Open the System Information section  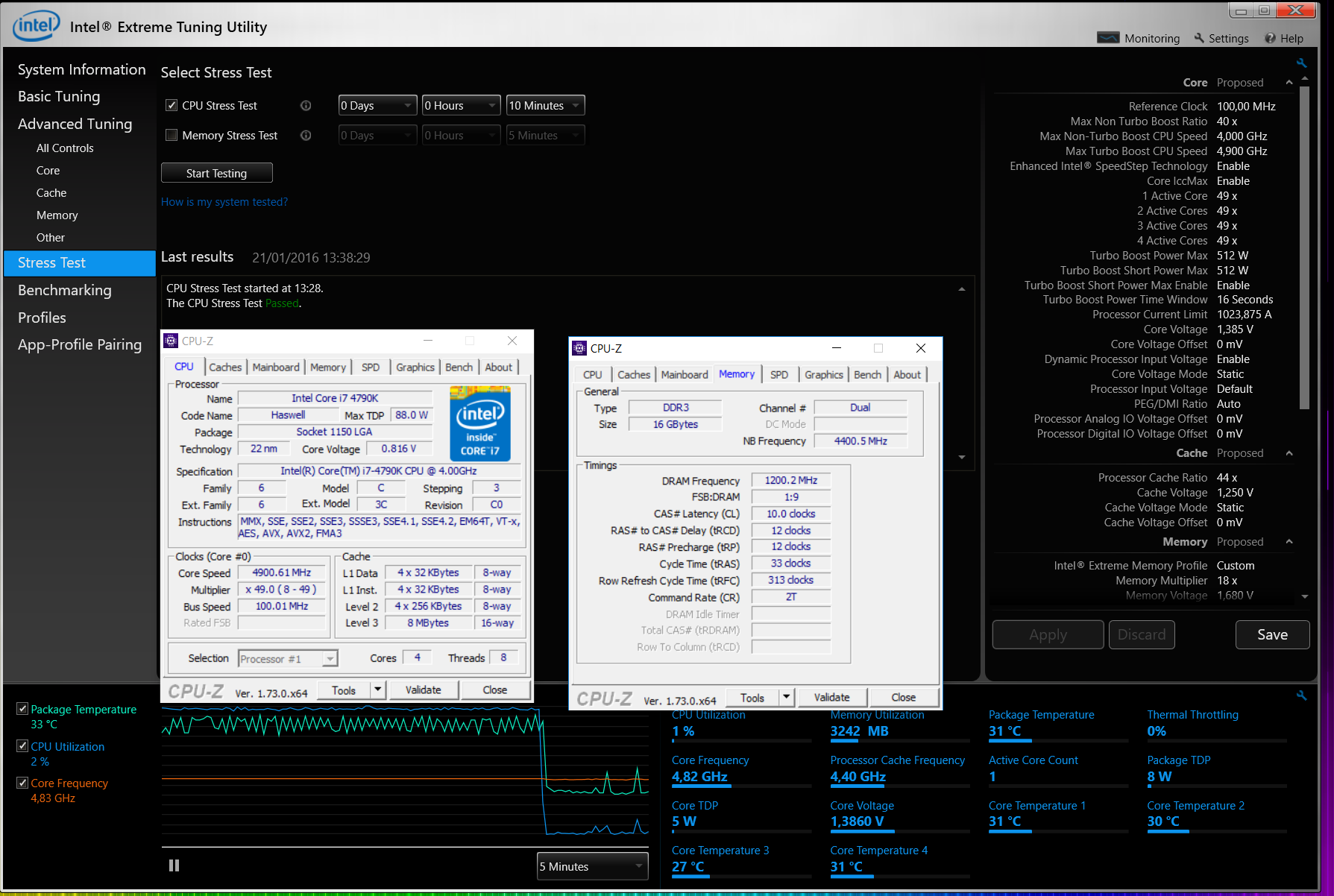click(81, 69)
